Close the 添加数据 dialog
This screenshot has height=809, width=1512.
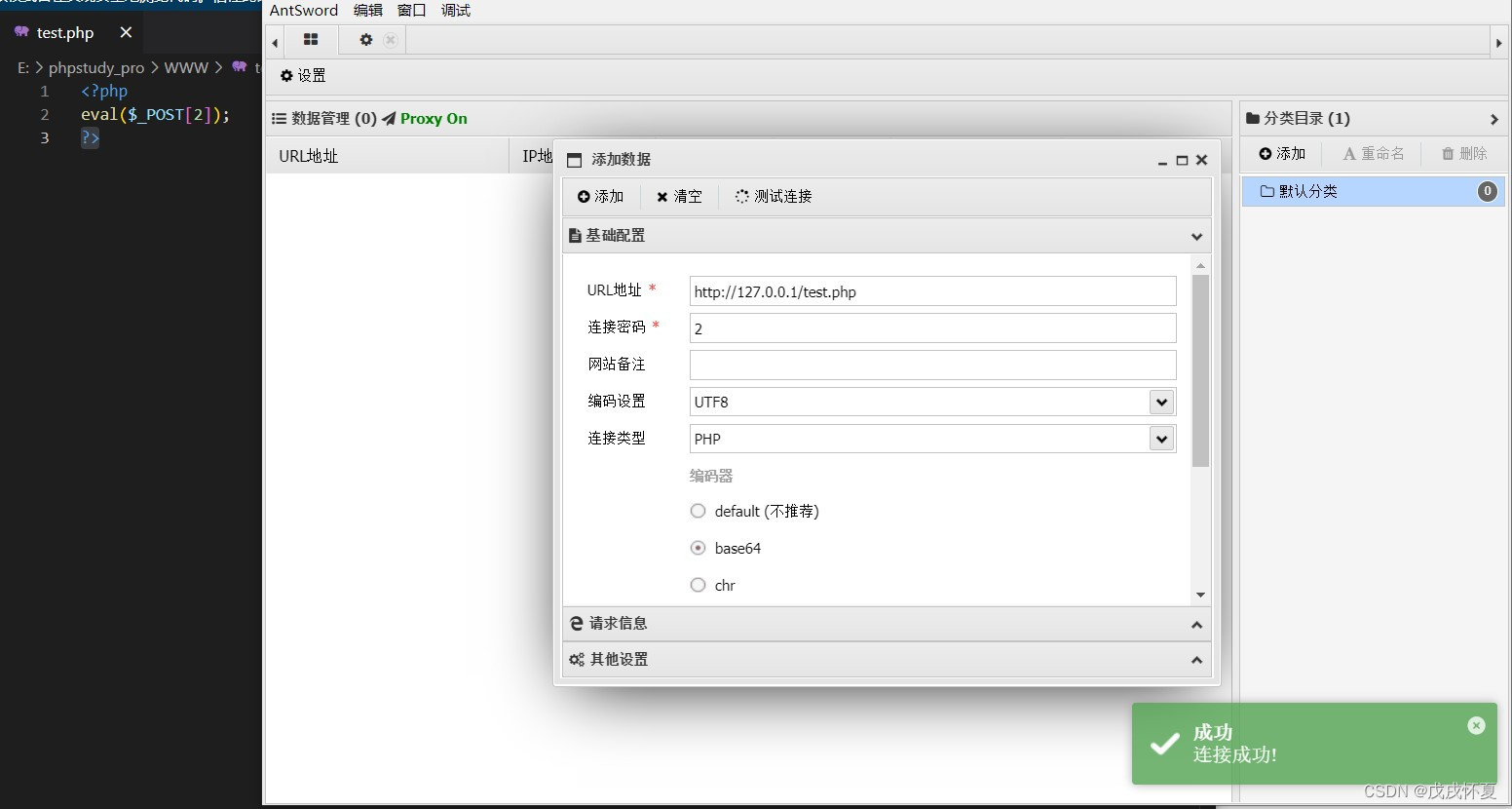click(1201, 161)
